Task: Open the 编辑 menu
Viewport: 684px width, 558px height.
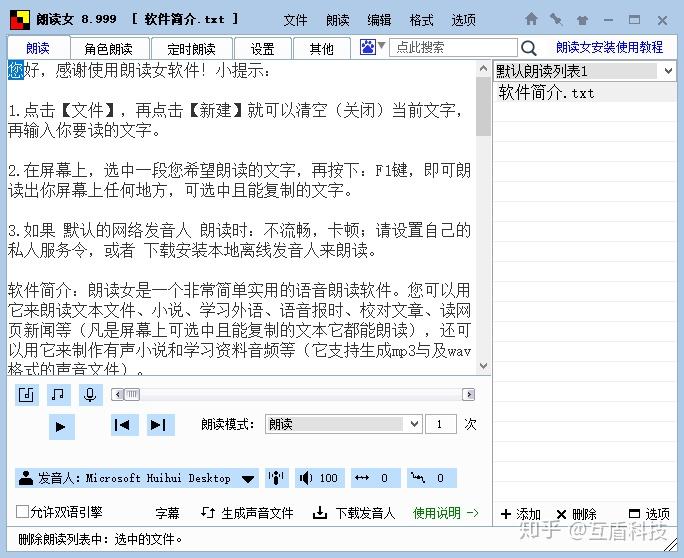Action: (x=379, y=20)
